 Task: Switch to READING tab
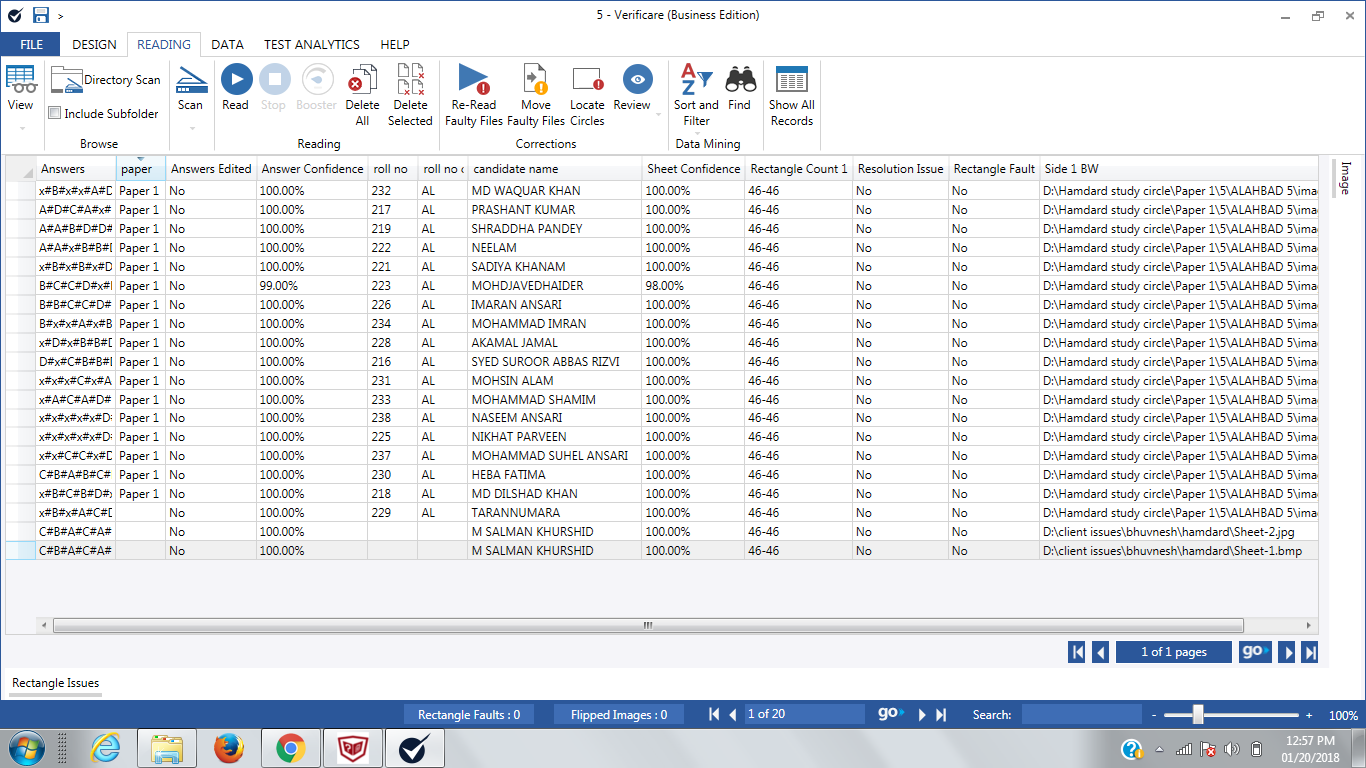[164, 44]
